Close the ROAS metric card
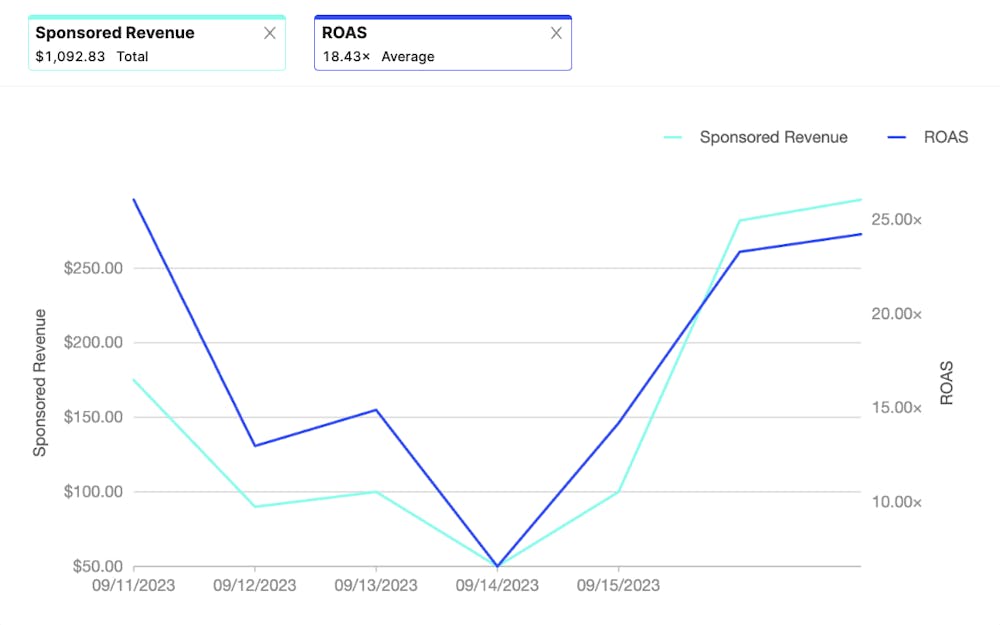 click(x=556, y=33)
